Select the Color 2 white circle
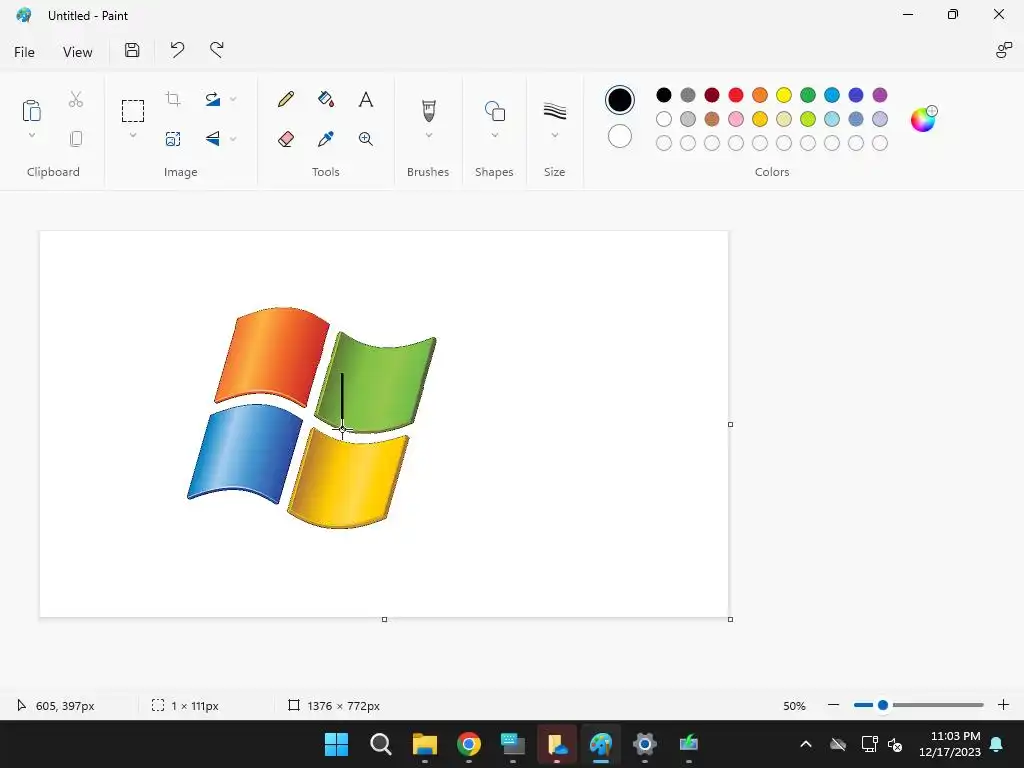 pyautogui.click(x=620, y=136)
